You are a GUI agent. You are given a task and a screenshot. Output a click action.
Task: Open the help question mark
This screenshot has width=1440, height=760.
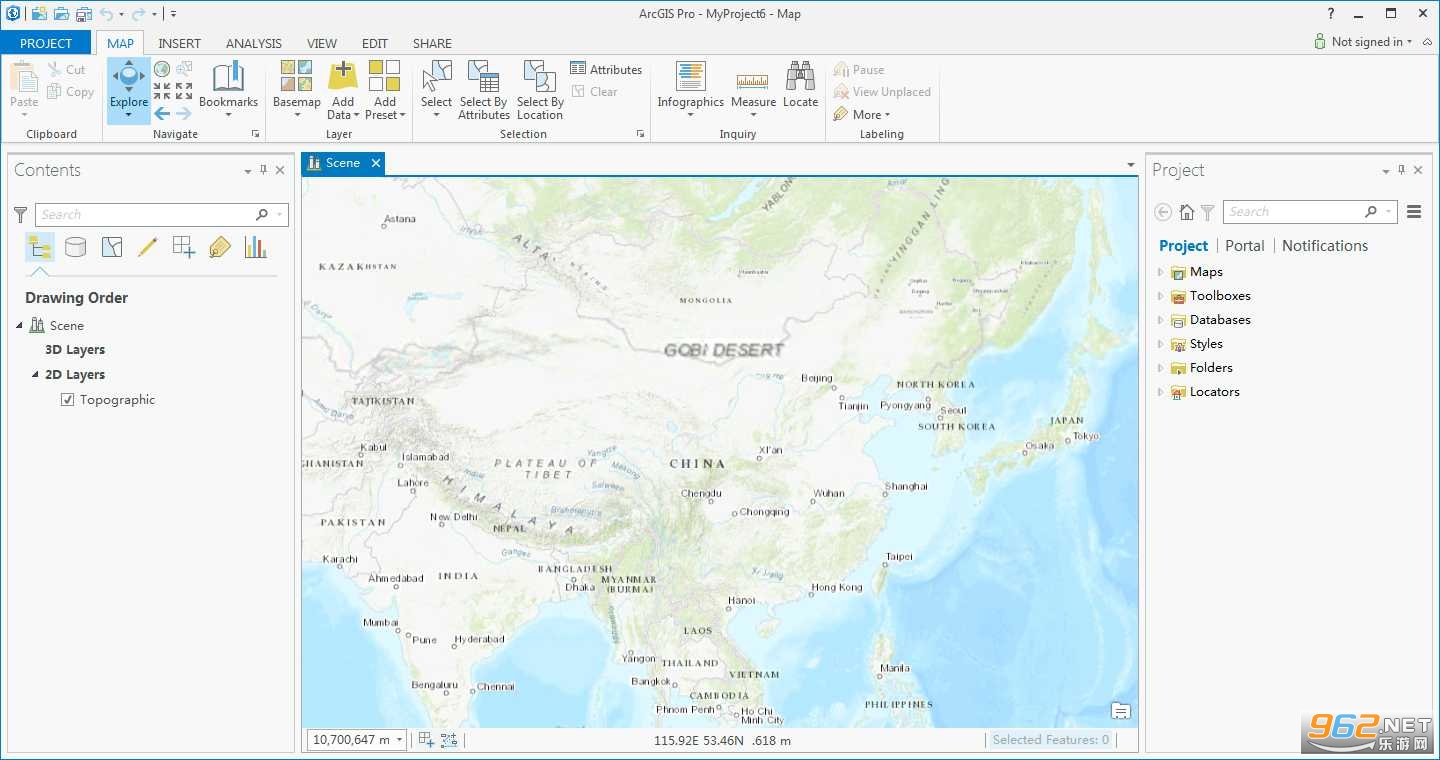click(x=1331, y=14)
